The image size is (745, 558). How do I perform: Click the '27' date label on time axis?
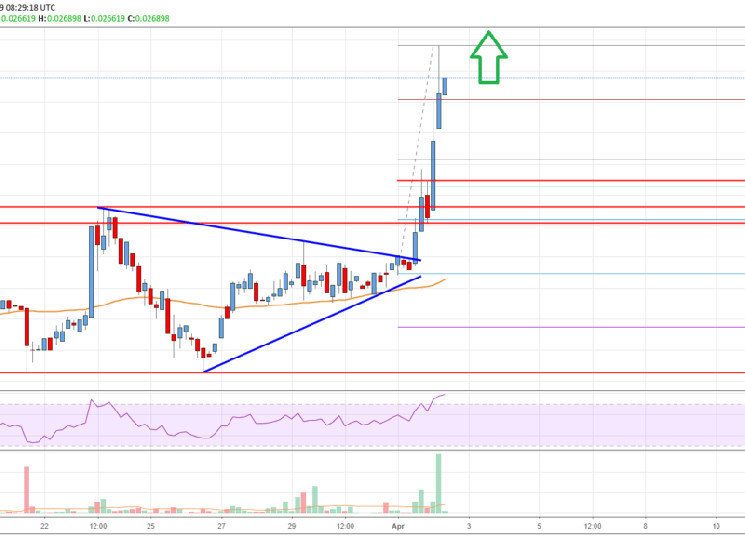[x=221, y=526]
